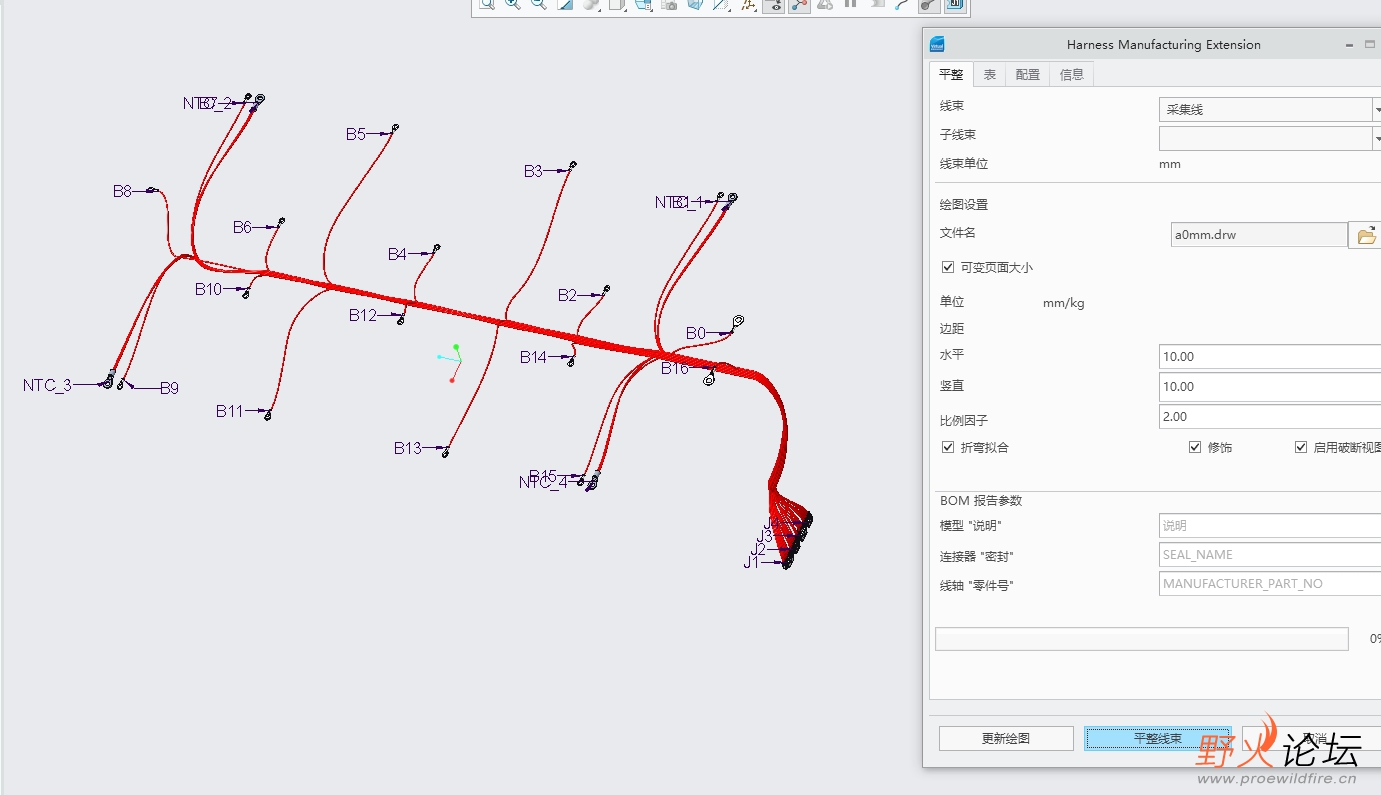Select the B0 connector label
The image size is (1381, 795).
[695, 333]
